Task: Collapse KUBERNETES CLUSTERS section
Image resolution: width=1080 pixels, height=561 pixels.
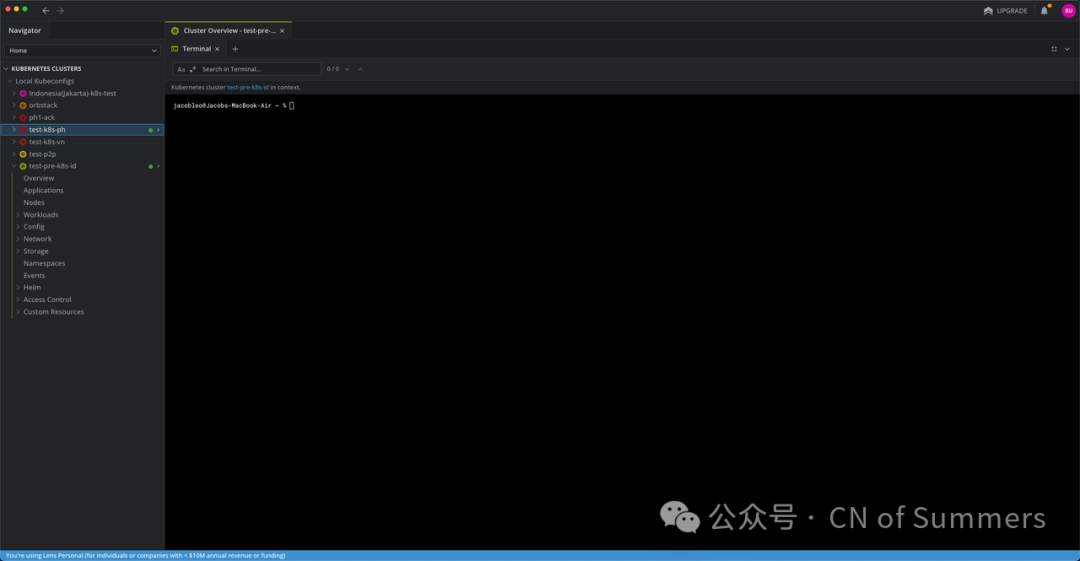Action: pos(6,69)
